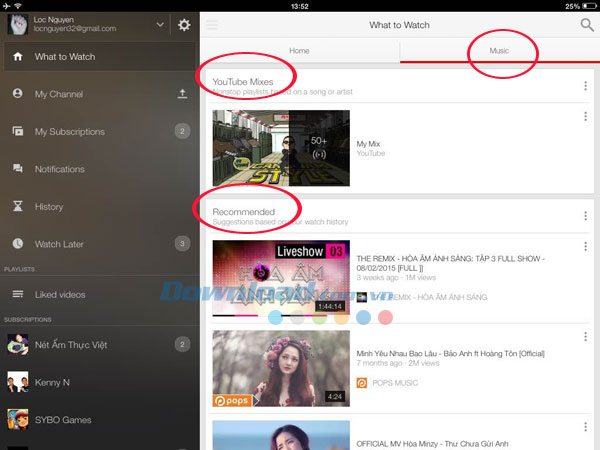Open more options for My Mix item
Image resolution: width=600 pixels, height=450 pixels.
click(x=585, y=116)
